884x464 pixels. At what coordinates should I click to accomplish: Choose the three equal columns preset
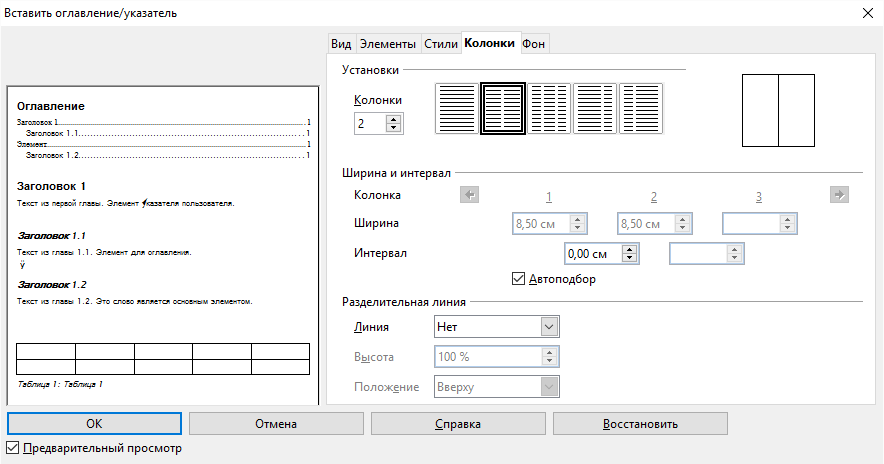(548, 108)
